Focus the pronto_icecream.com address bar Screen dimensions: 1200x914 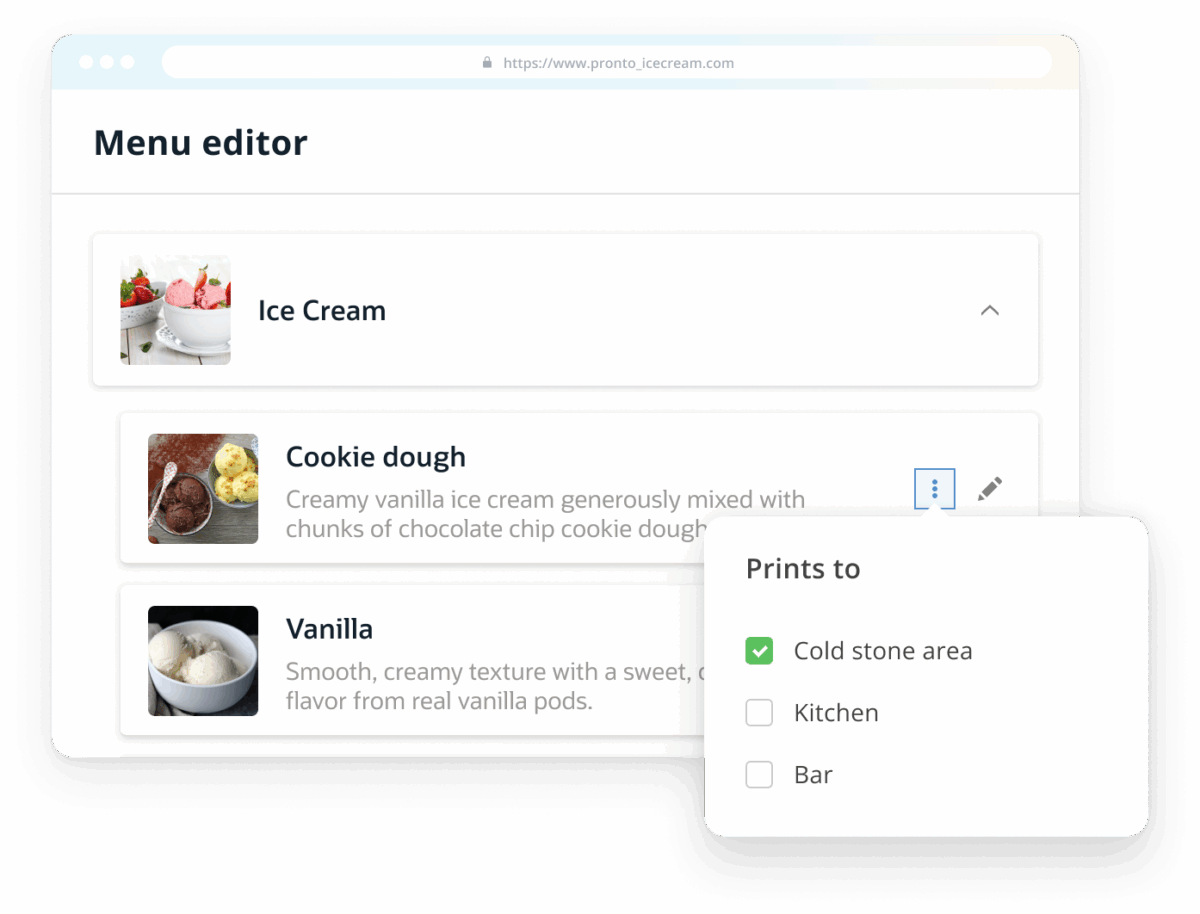point(607,62)
